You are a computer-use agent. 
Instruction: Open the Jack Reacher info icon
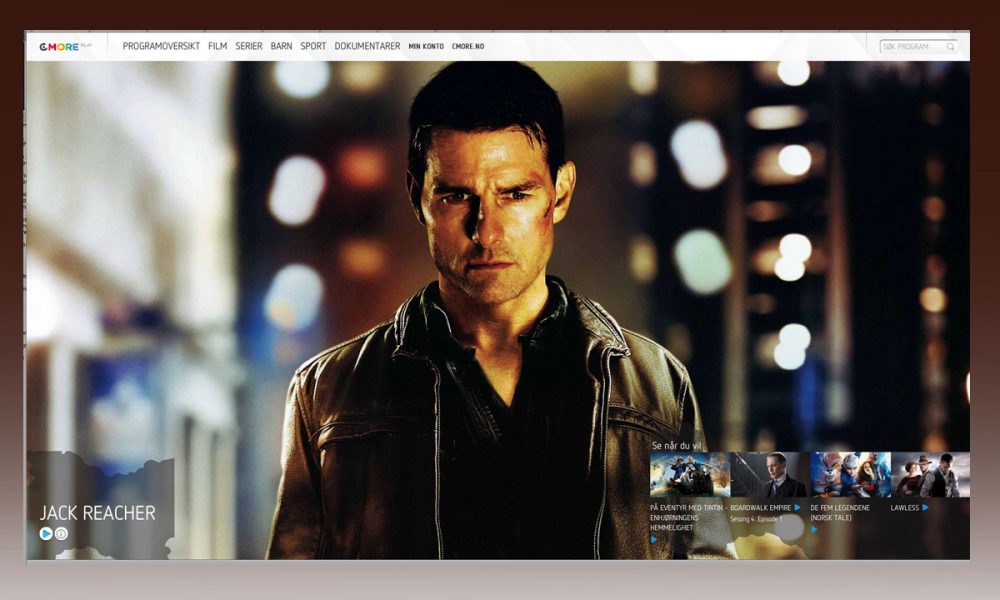pos(61,534)
